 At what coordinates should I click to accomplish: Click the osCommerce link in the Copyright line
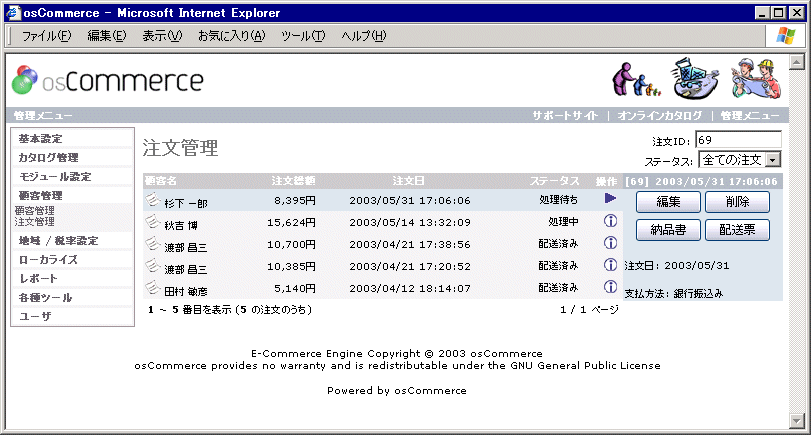pos(506,354)
